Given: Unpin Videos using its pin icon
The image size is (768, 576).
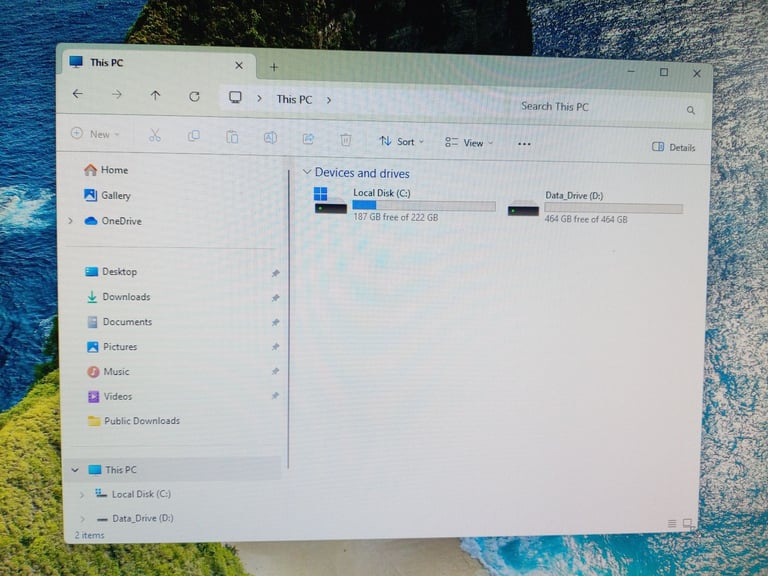Looking at the screenshot, I should coord(275,396).
